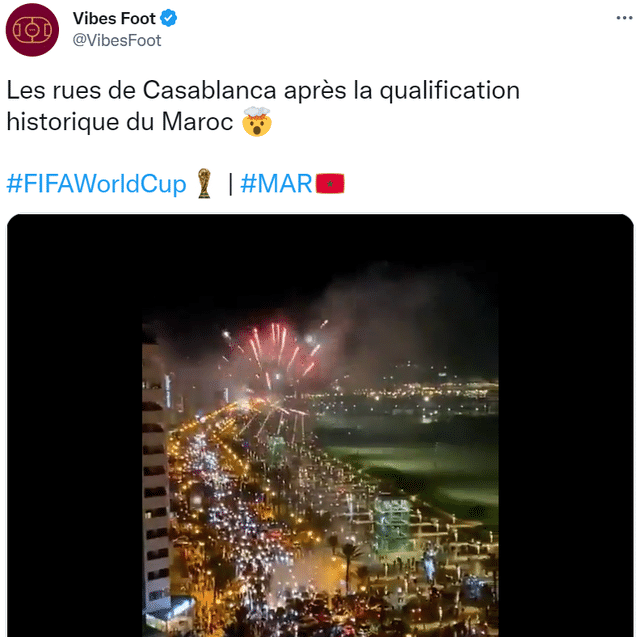Open the #MAR hashtag
The height and width of the screenshot is (637, 640).
tap(277, 184)
